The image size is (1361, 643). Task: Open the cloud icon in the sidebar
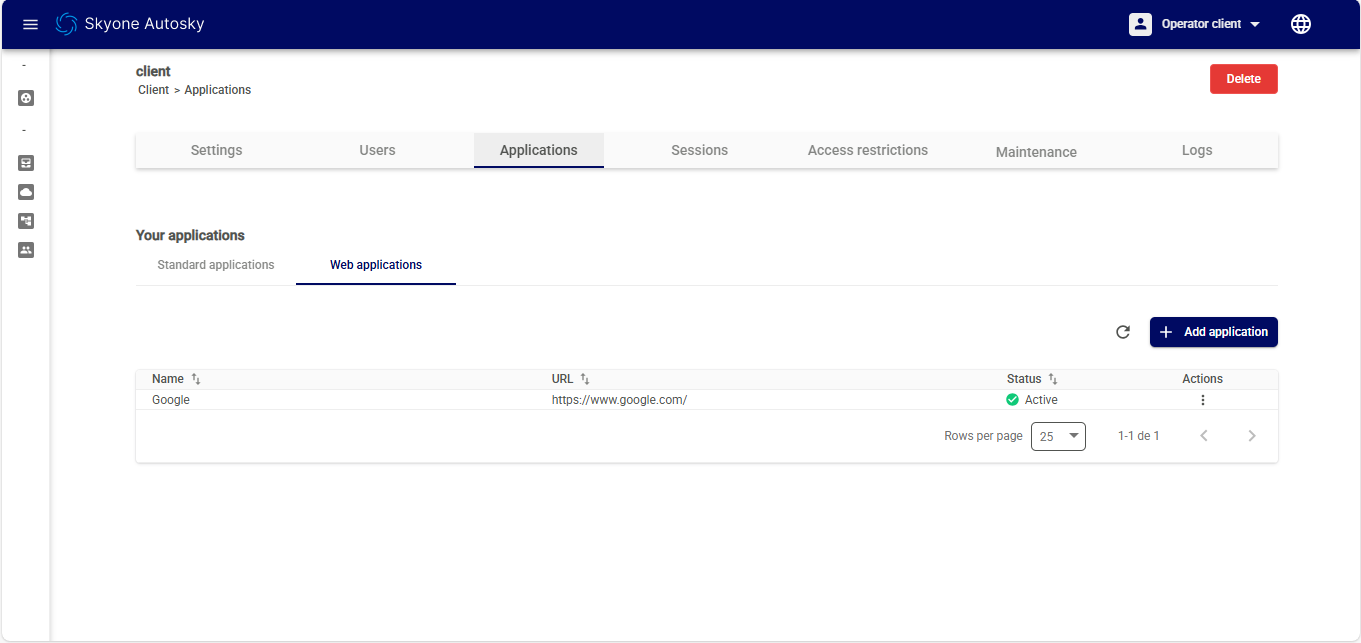(26, 191)
